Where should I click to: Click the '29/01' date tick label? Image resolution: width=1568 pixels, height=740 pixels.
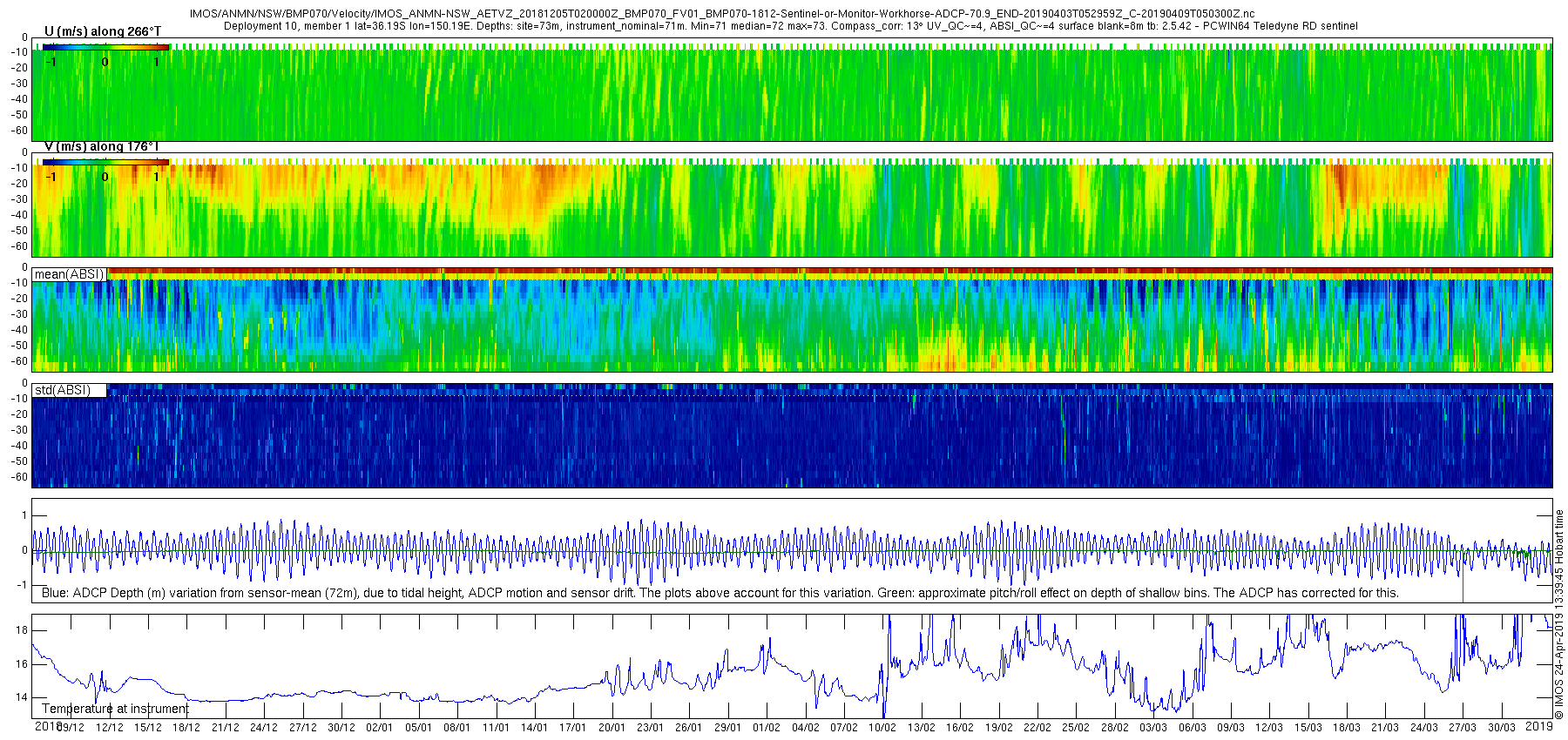728,728
